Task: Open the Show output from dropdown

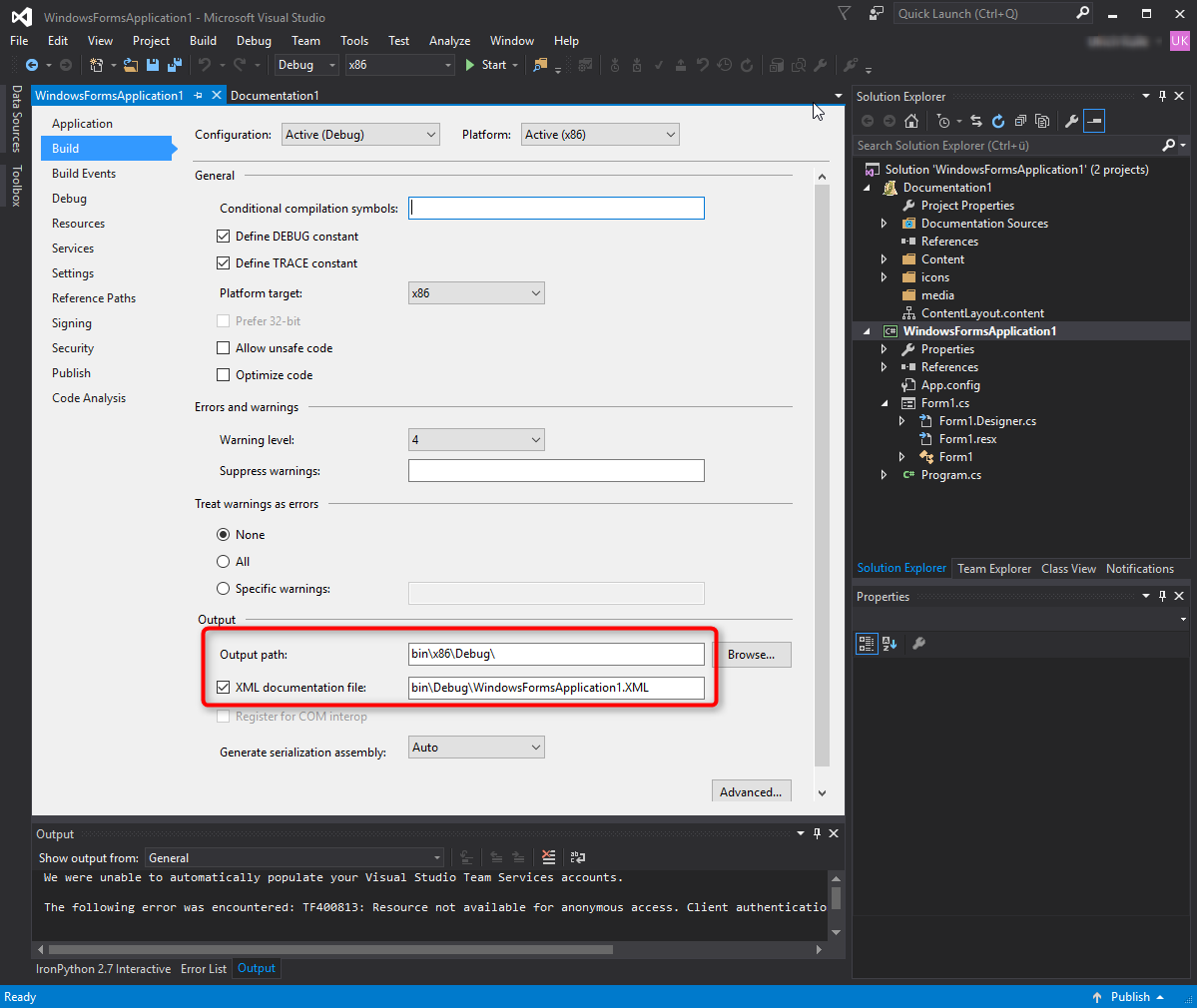Action: pos(295,857)
